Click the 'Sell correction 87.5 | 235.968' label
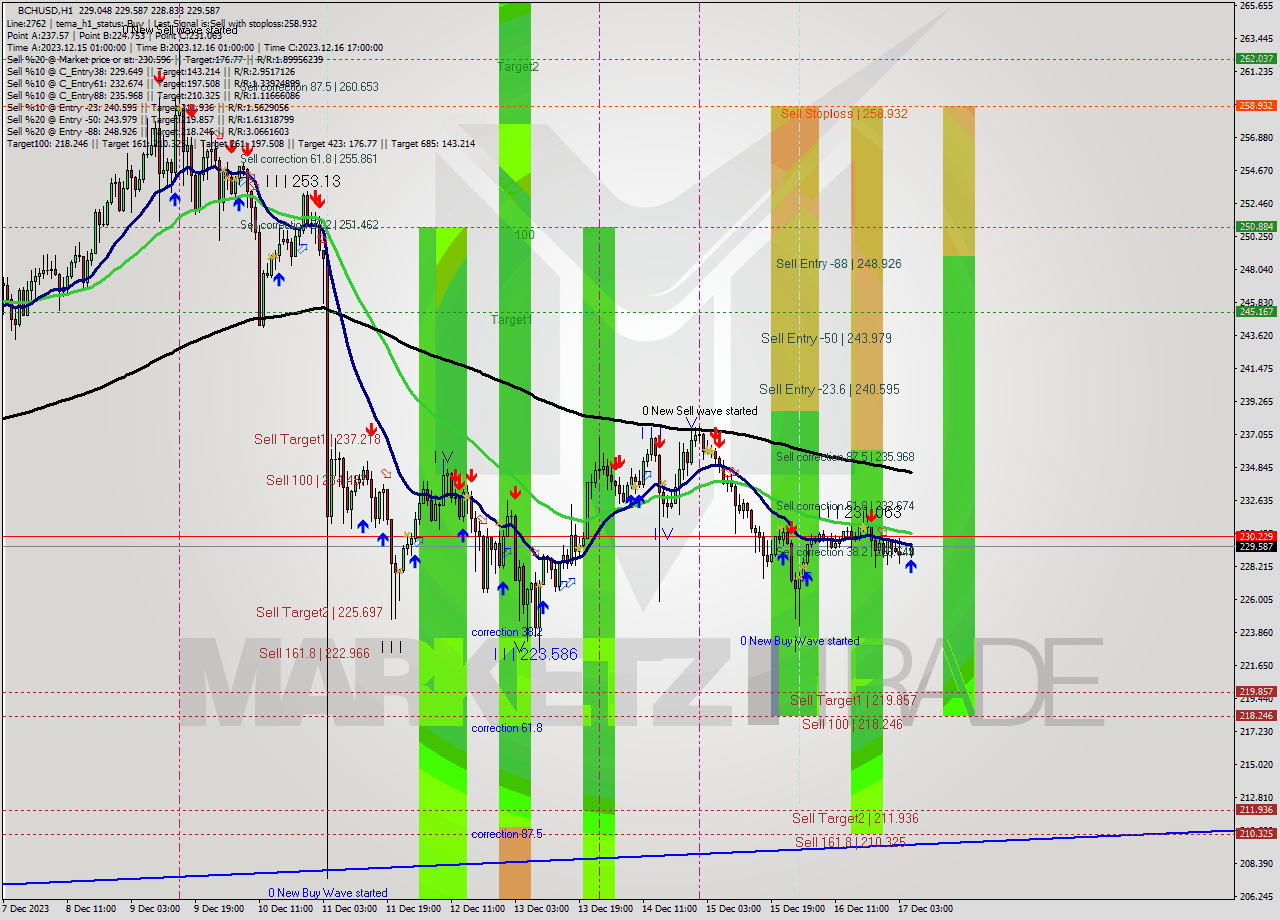Image resolution: width=1280 pixels, height=920 pixels. click(x=845, y=457)
